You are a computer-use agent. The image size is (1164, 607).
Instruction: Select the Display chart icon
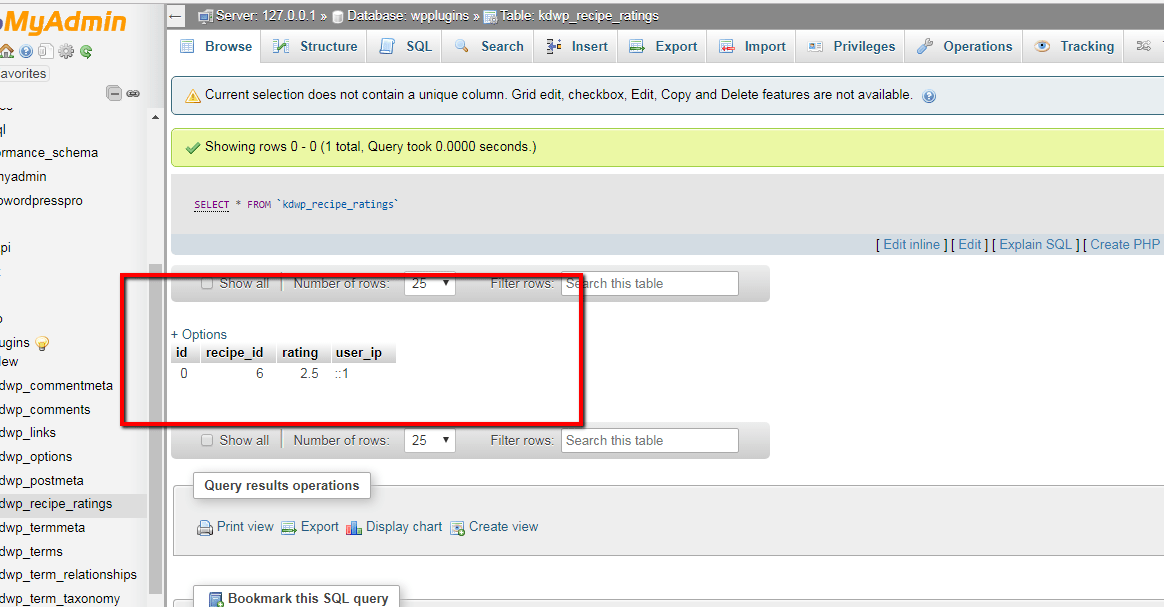coord(353,526)
